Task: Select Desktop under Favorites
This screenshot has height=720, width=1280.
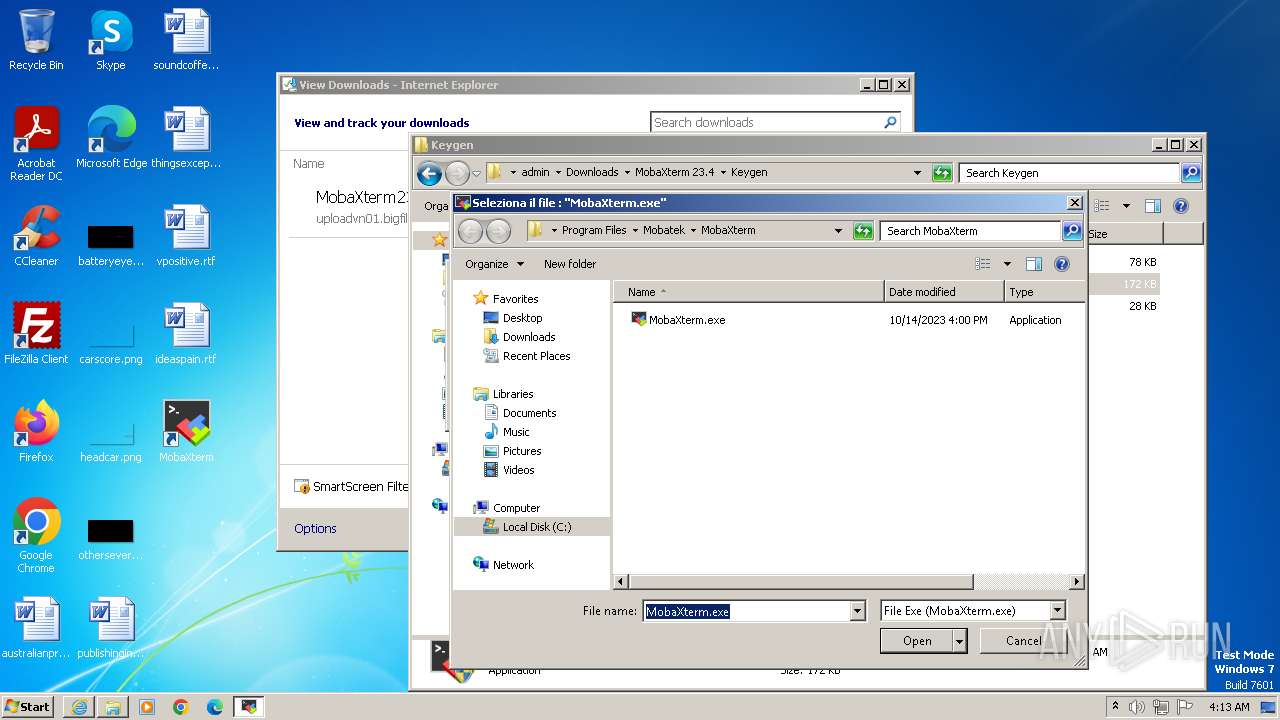Action: [522, 318]
